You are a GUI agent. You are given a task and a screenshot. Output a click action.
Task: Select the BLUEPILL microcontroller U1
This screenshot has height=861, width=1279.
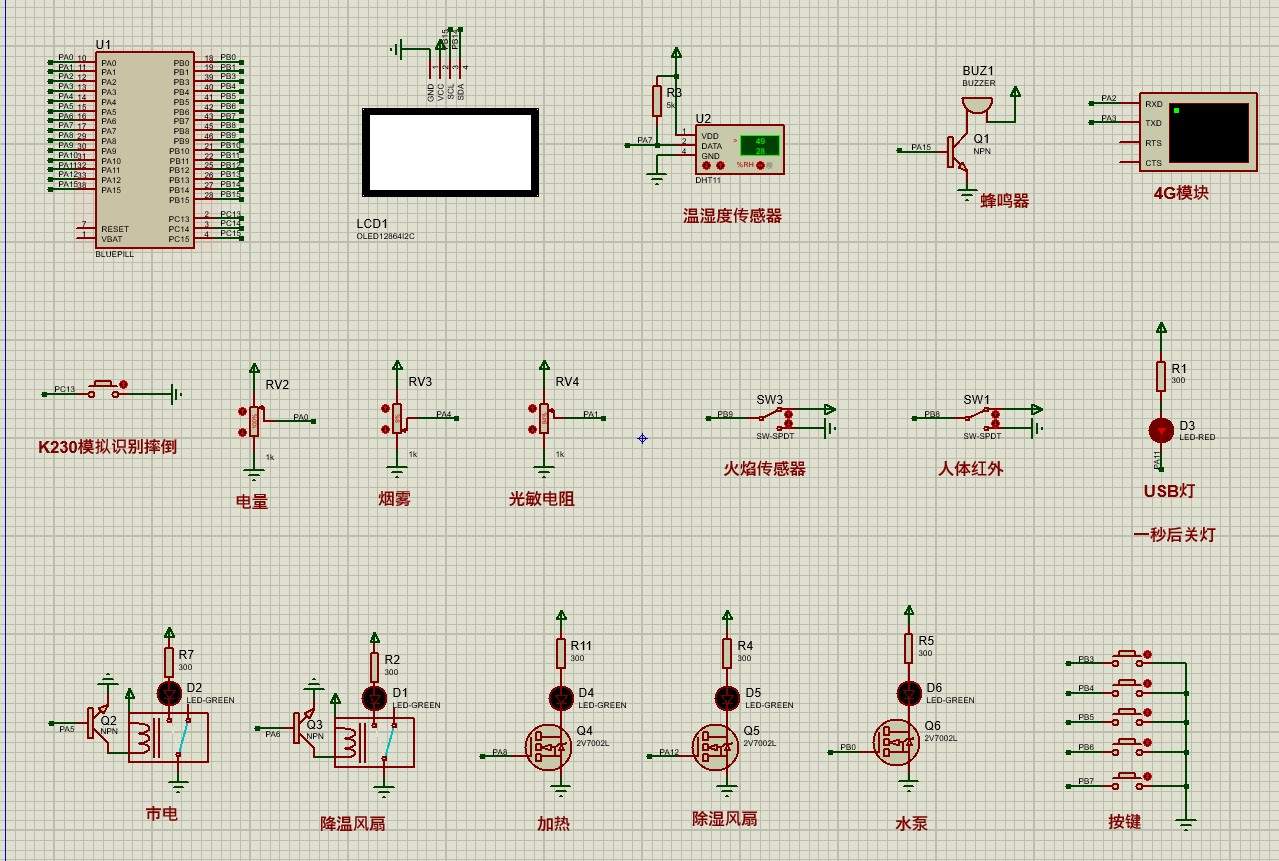coord(145,150)
